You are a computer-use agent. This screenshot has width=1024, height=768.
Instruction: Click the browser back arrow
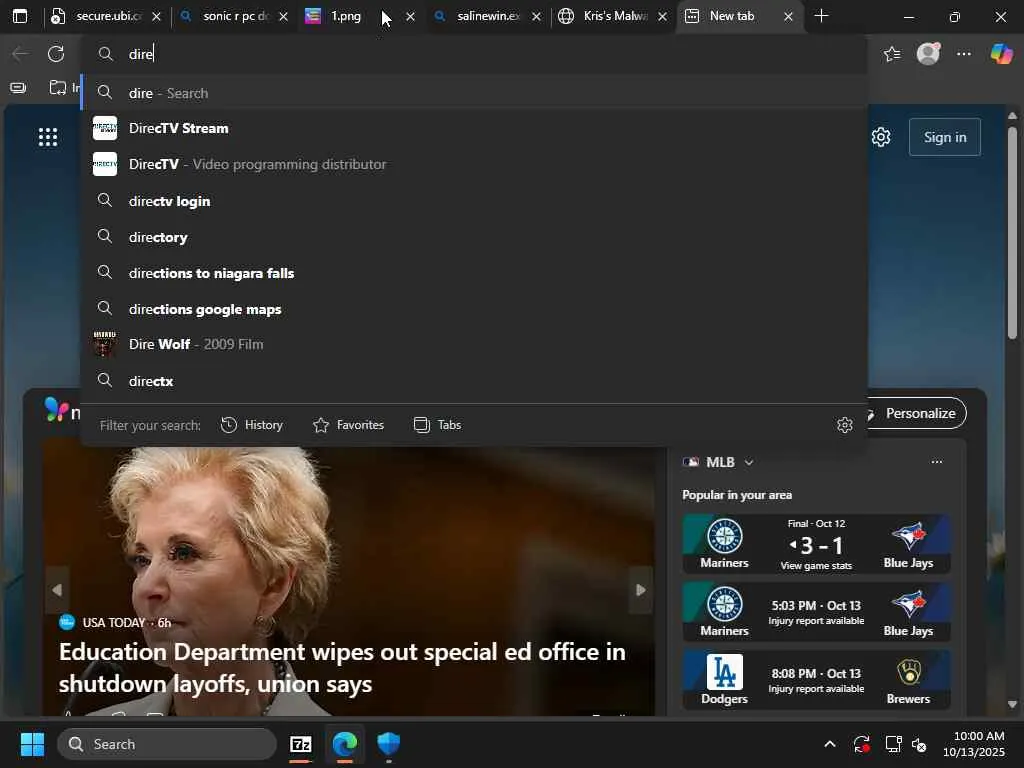20,54
